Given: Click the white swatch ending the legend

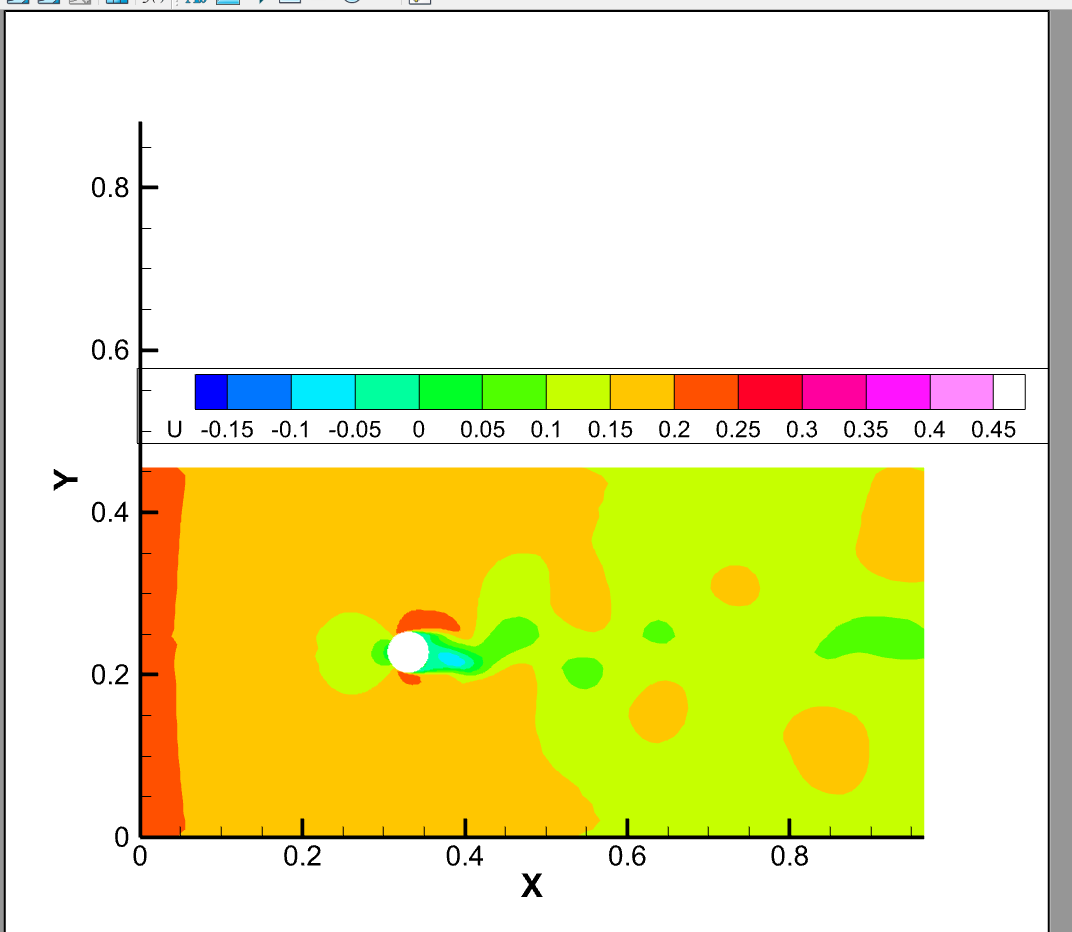Looking at the screenshot, I should point(1009,392).
